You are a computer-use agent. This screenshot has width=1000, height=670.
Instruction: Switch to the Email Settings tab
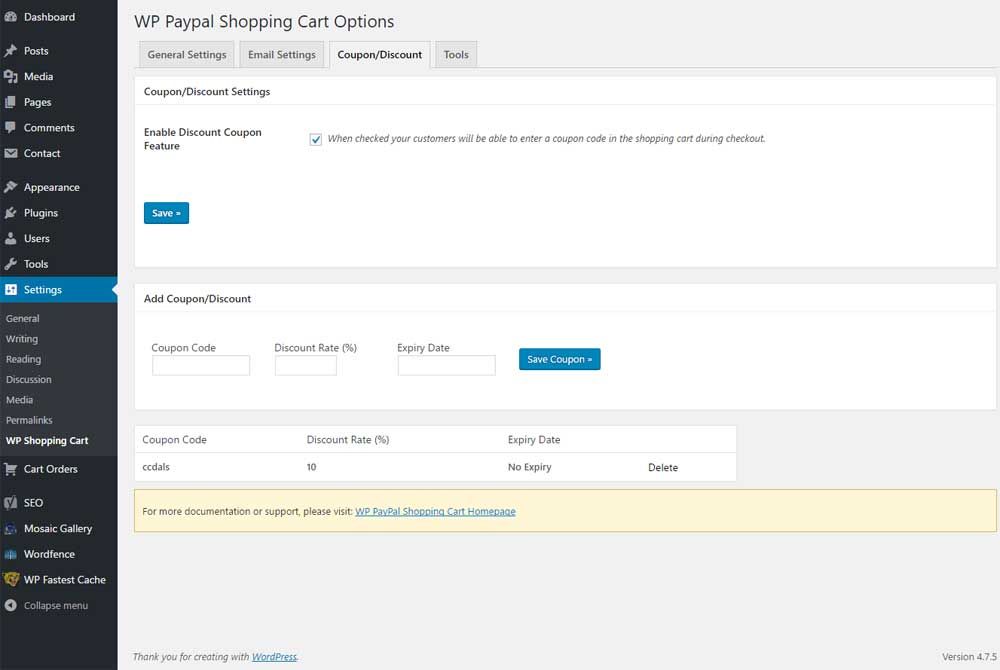click(282, 55)
